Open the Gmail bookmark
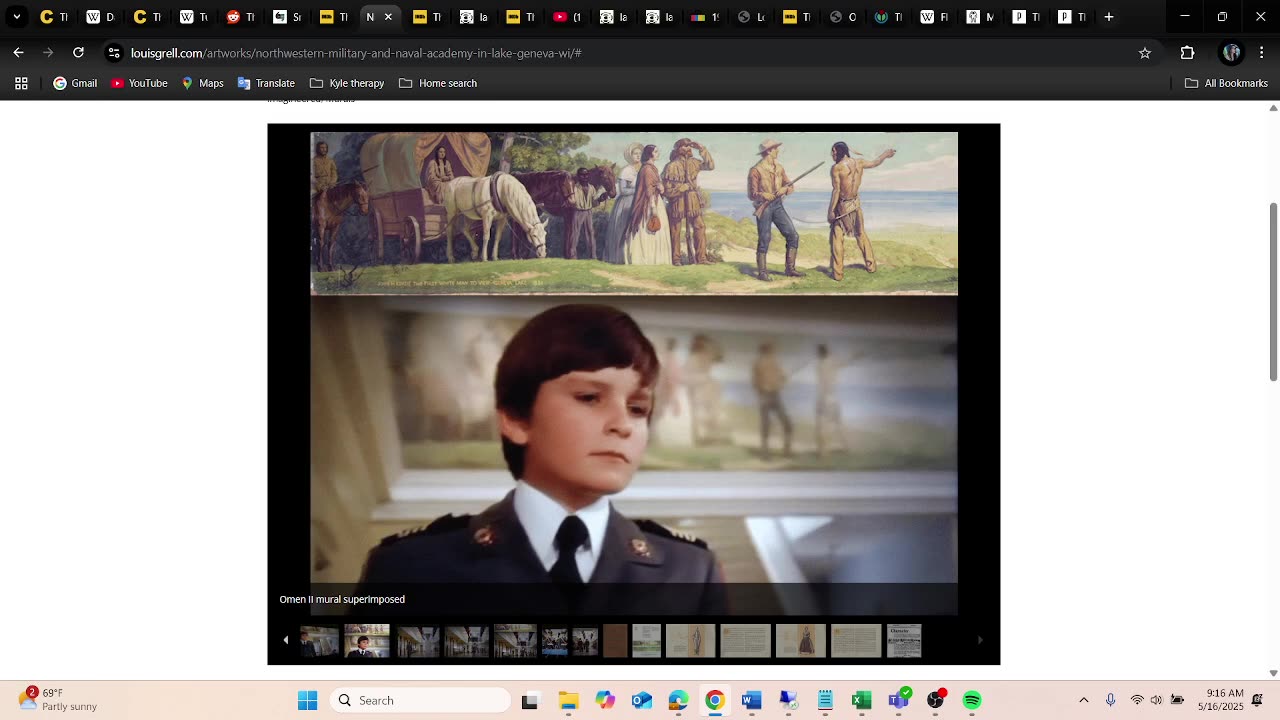This screenshot has height=720, width=1280. point(75,83)
